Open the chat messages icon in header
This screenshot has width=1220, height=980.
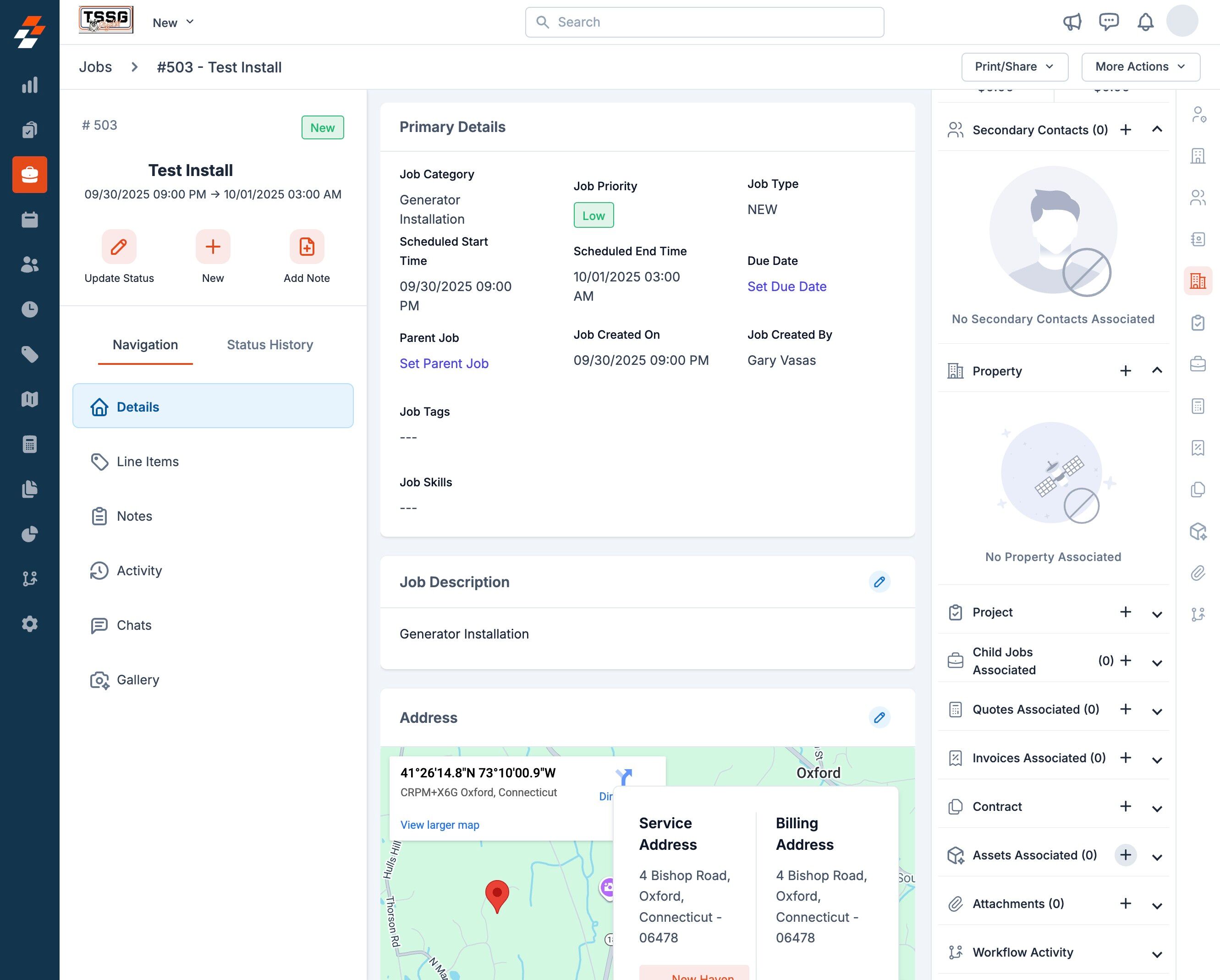point(1109,22)
